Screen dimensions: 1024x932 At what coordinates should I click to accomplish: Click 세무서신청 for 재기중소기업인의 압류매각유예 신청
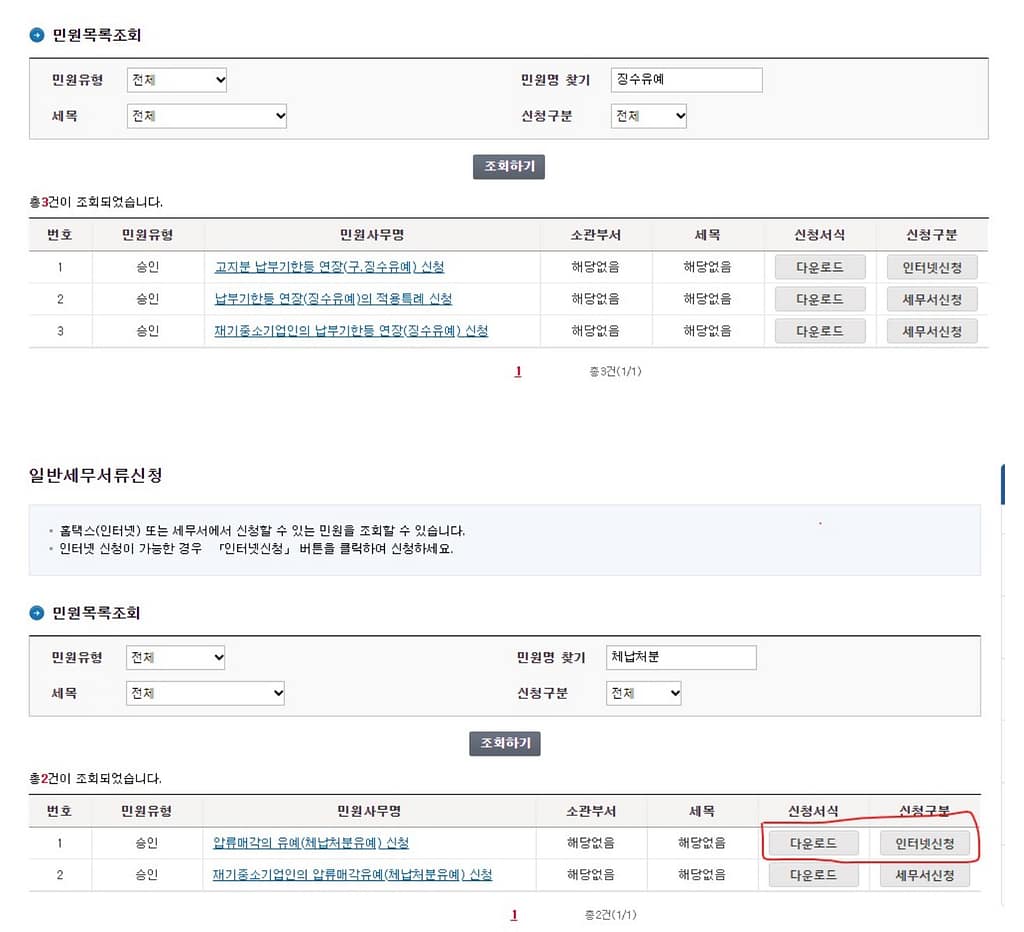point(925,875)
